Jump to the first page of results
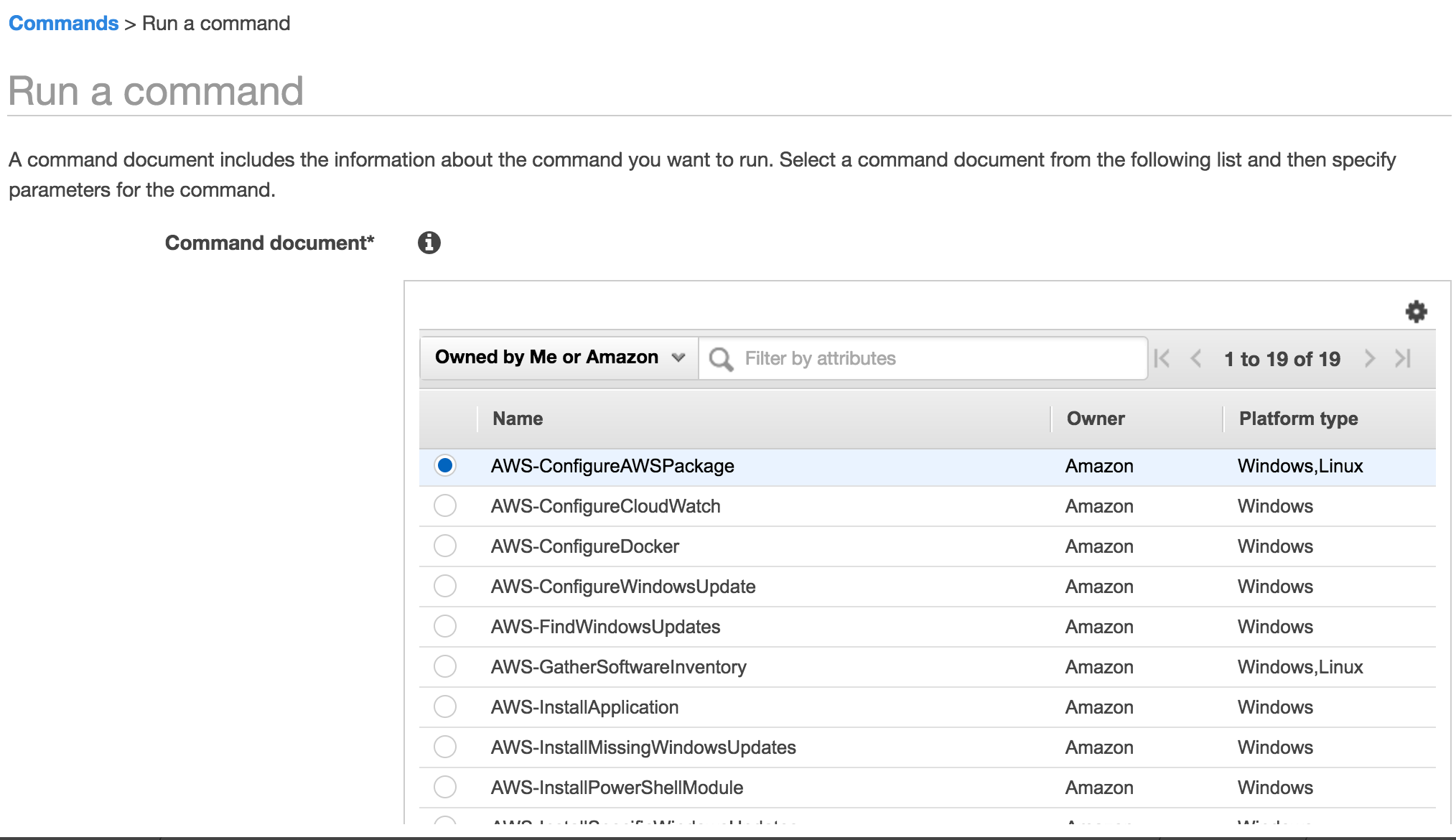The height and width of the screenshot is (840, 1456). click(1162, 358)
